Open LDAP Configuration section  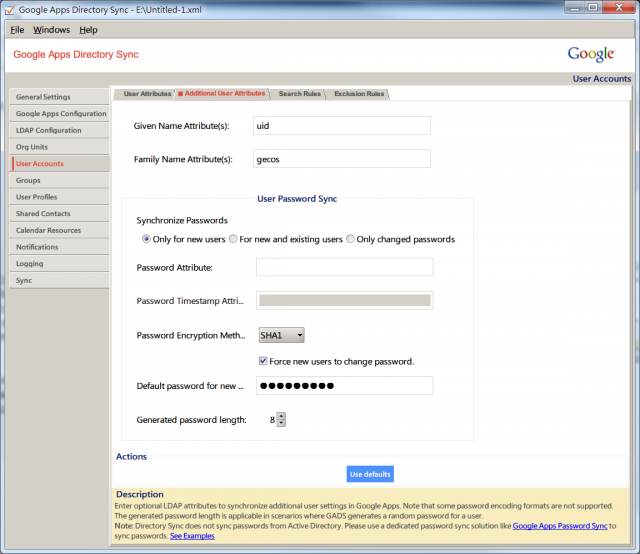[x=60, y=130]
